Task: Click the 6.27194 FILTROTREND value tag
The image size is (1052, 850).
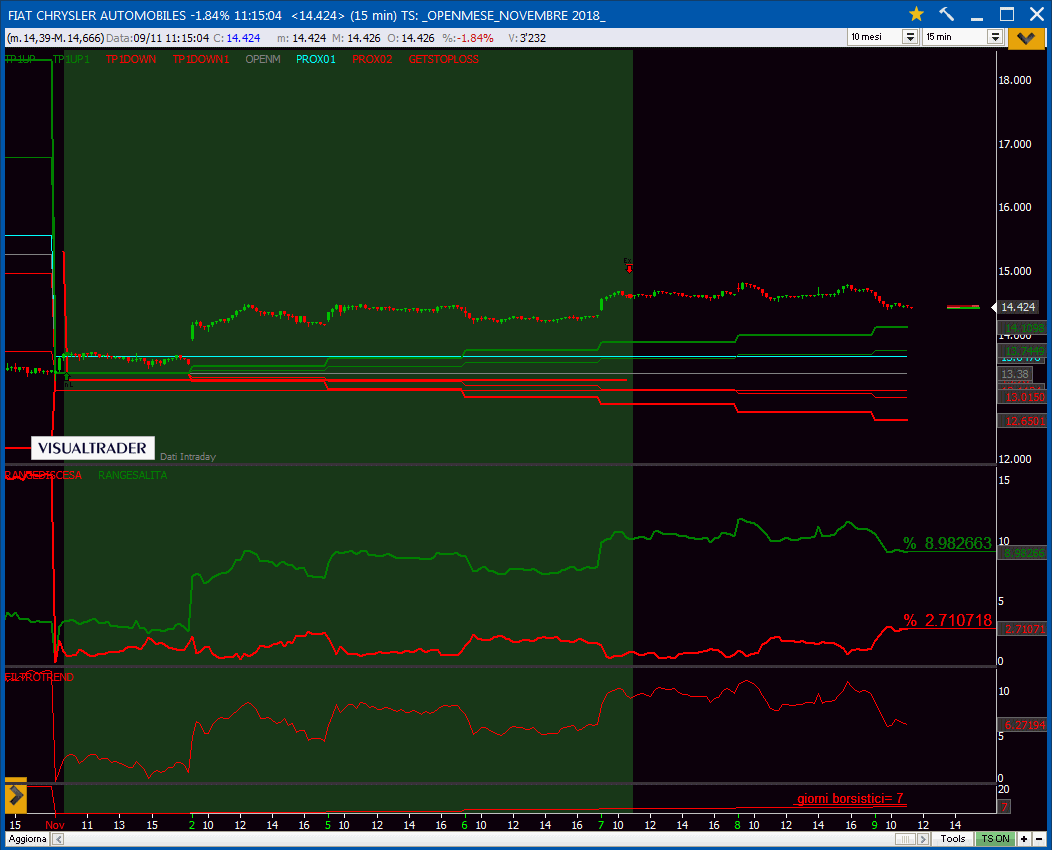Action: tap(1024, 725)
